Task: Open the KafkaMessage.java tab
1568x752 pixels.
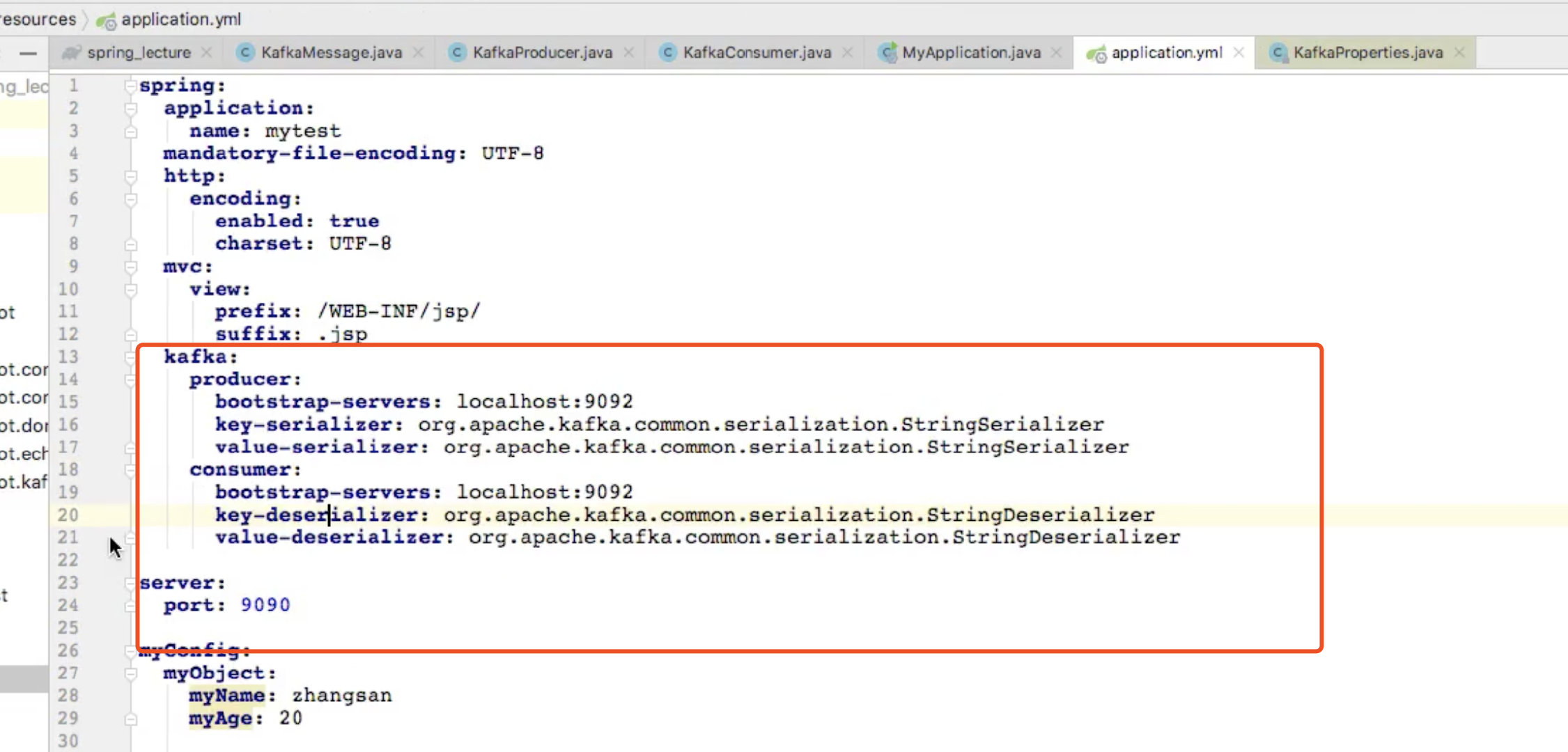Action: (332, 53)
